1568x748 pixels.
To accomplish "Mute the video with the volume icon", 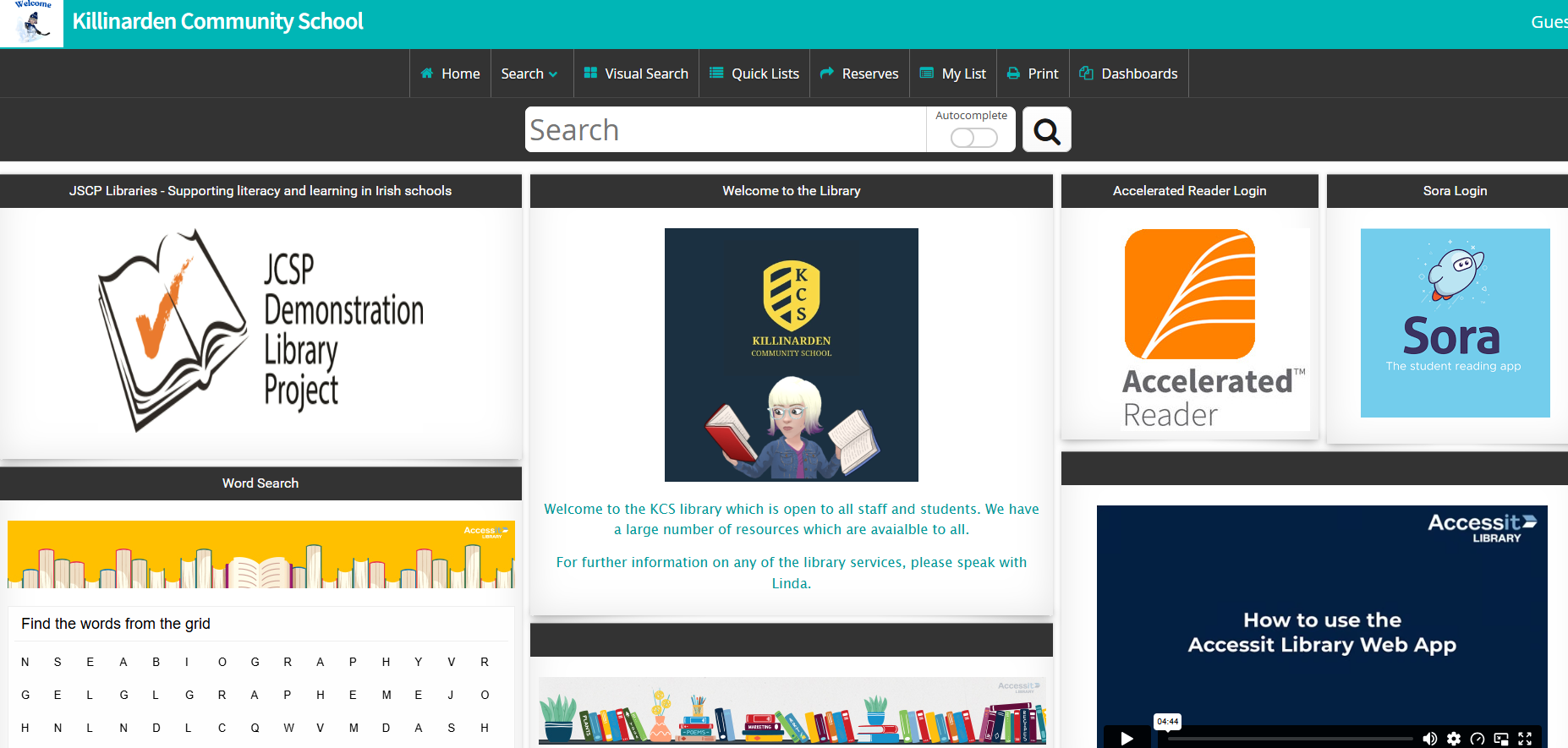I will click(x=1429, y=739).
